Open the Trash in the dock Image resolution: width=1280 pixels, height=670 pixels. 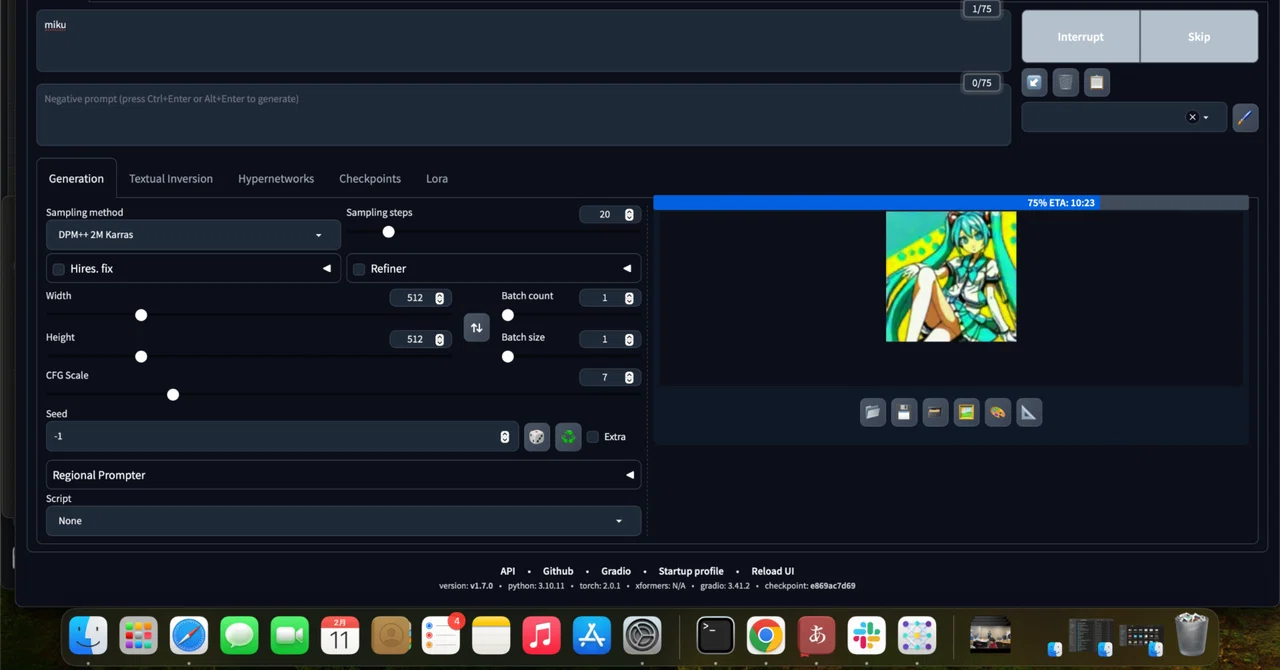tap(1192, 634)
